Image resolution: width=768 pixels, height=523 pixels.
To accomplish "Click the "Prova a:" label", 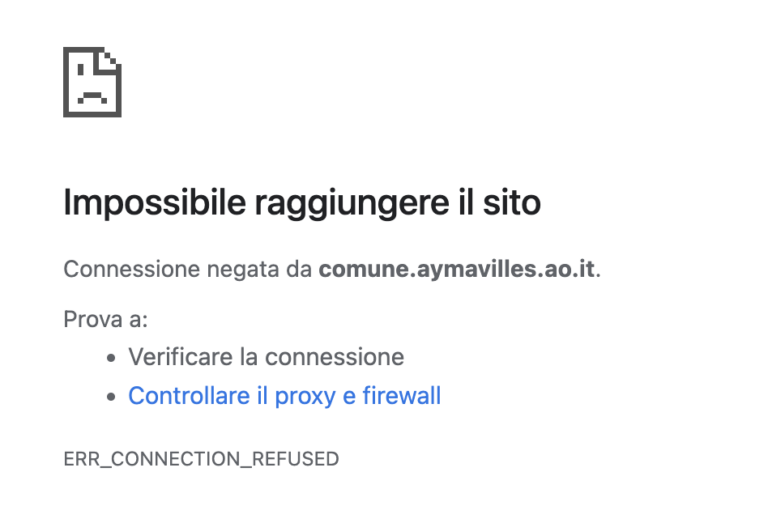I will point(105,320).
